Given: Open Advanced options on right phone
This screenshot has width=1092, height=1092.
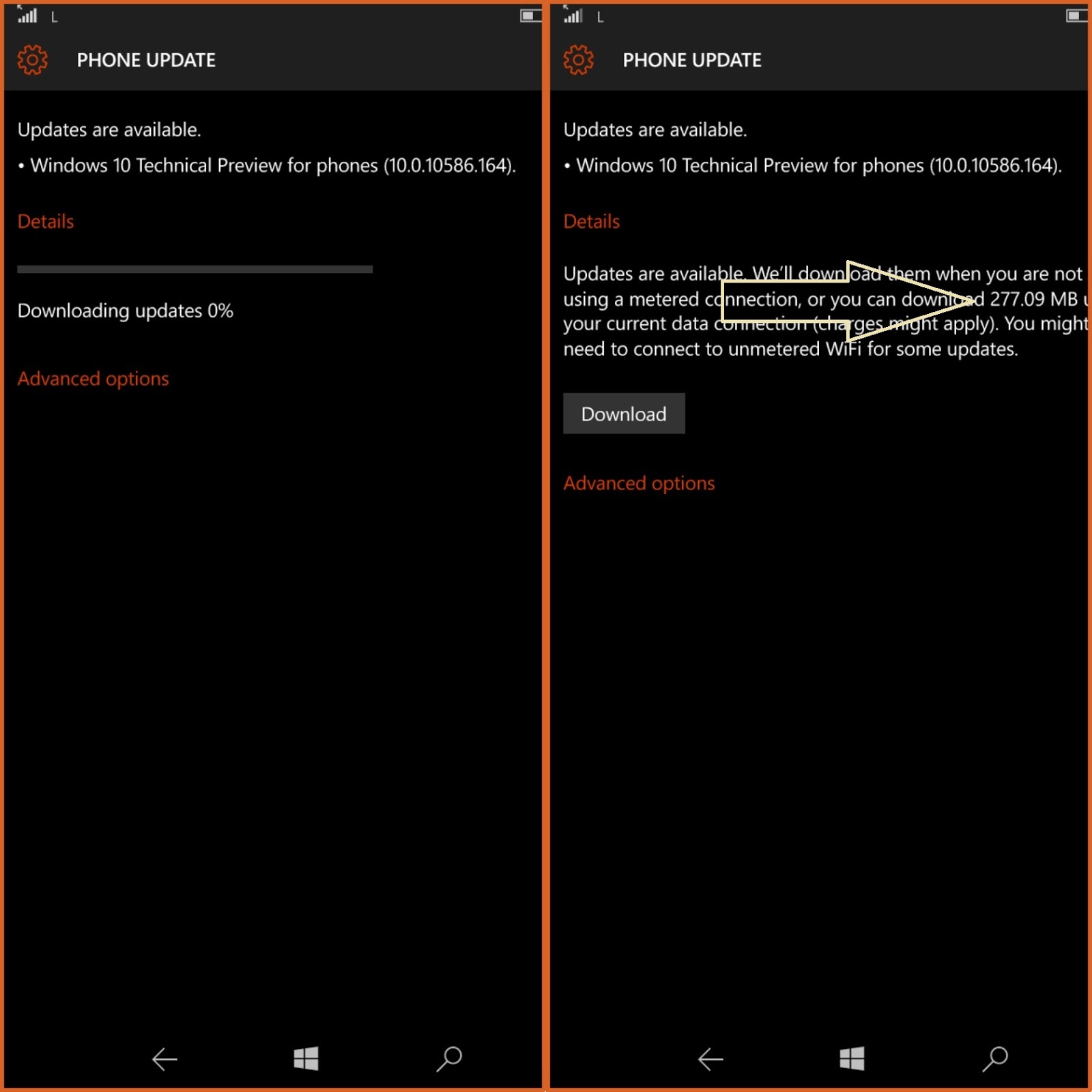Looking at the screenshot, I should click(639, 483).
